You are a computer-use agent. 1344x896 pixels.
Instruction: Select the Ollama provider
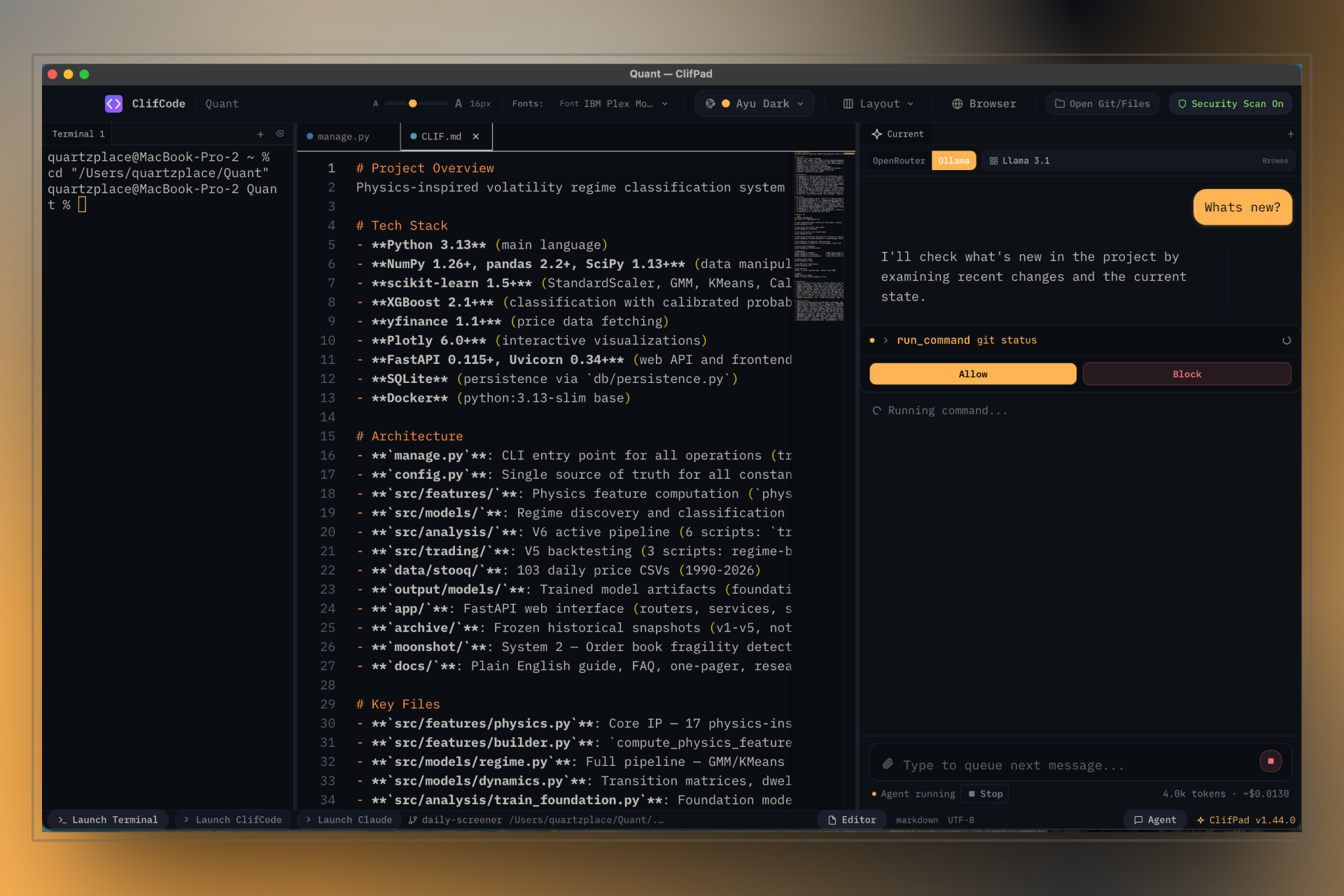(x=953, y=161)
